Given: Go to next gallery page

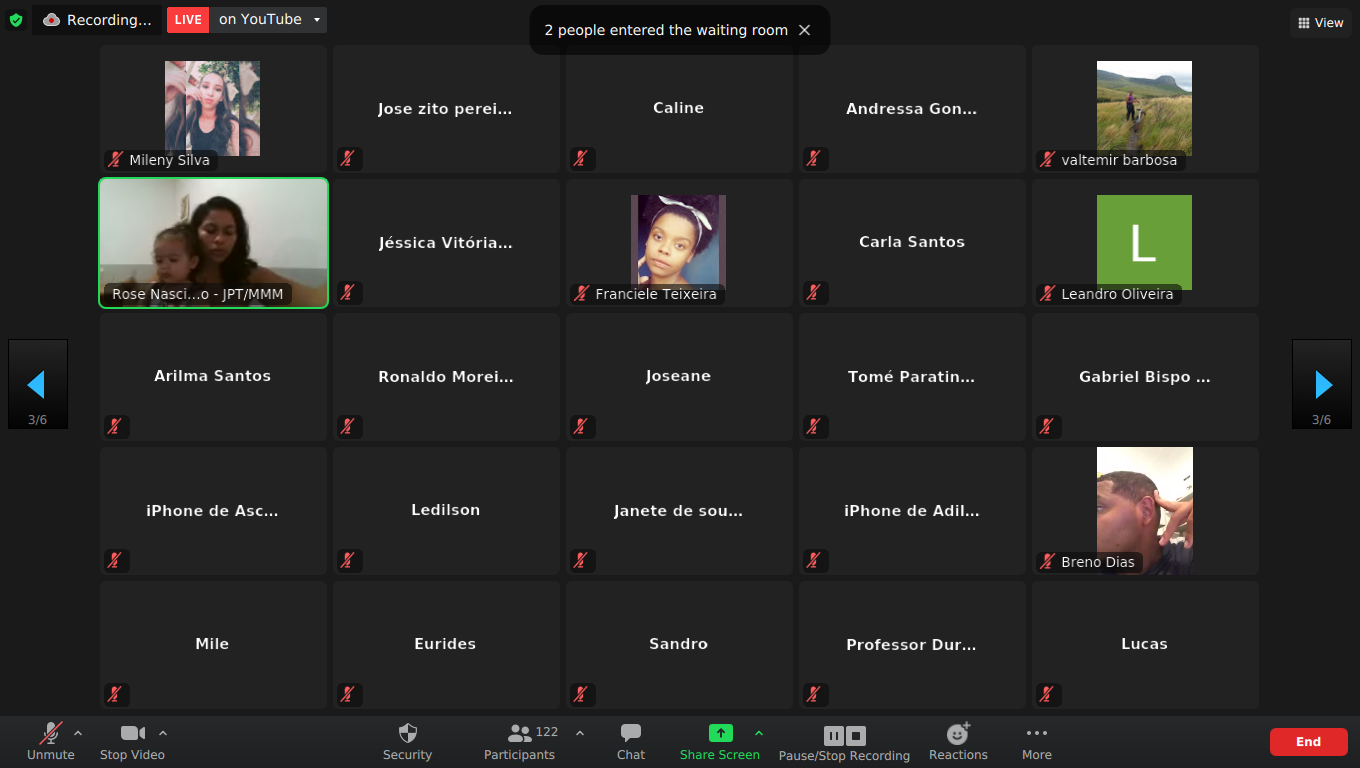Looking at the screenshot, I should (1322, 384).
